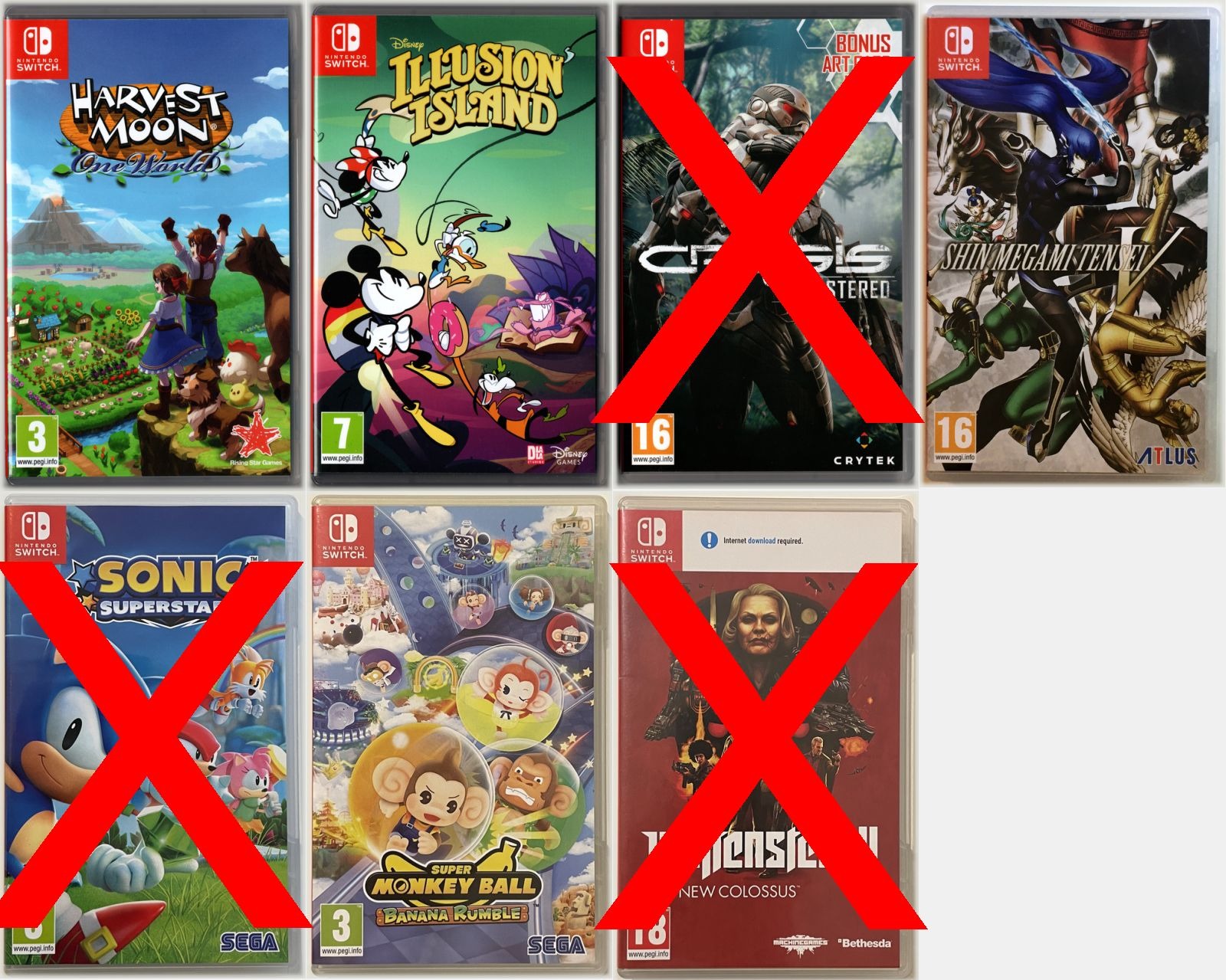Click Nintendo Switch logo on Harvest Moon
The image size is (1226, 980).
point(38,47)
